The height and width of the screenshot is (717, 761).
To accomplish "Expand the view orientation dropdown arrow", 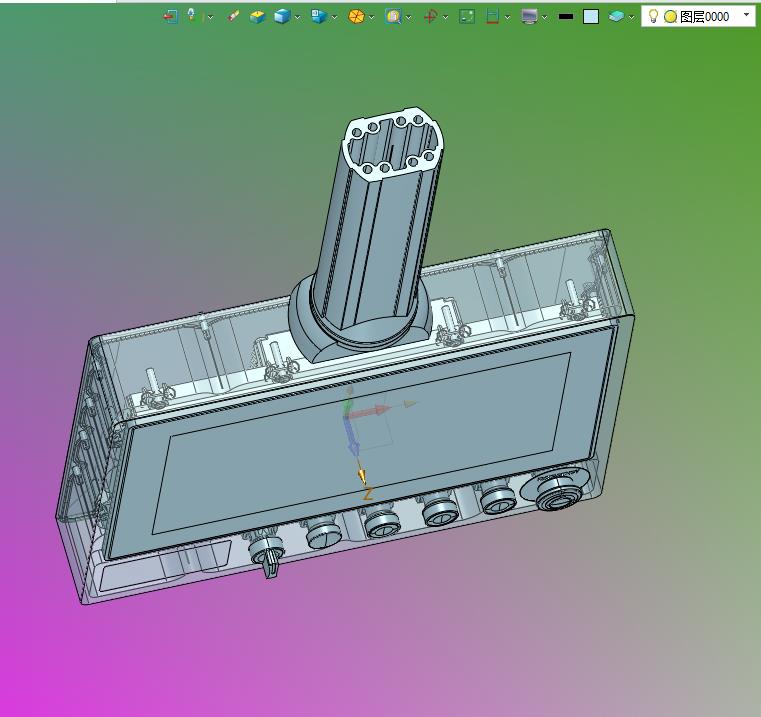I will click(x=334, y=17).
